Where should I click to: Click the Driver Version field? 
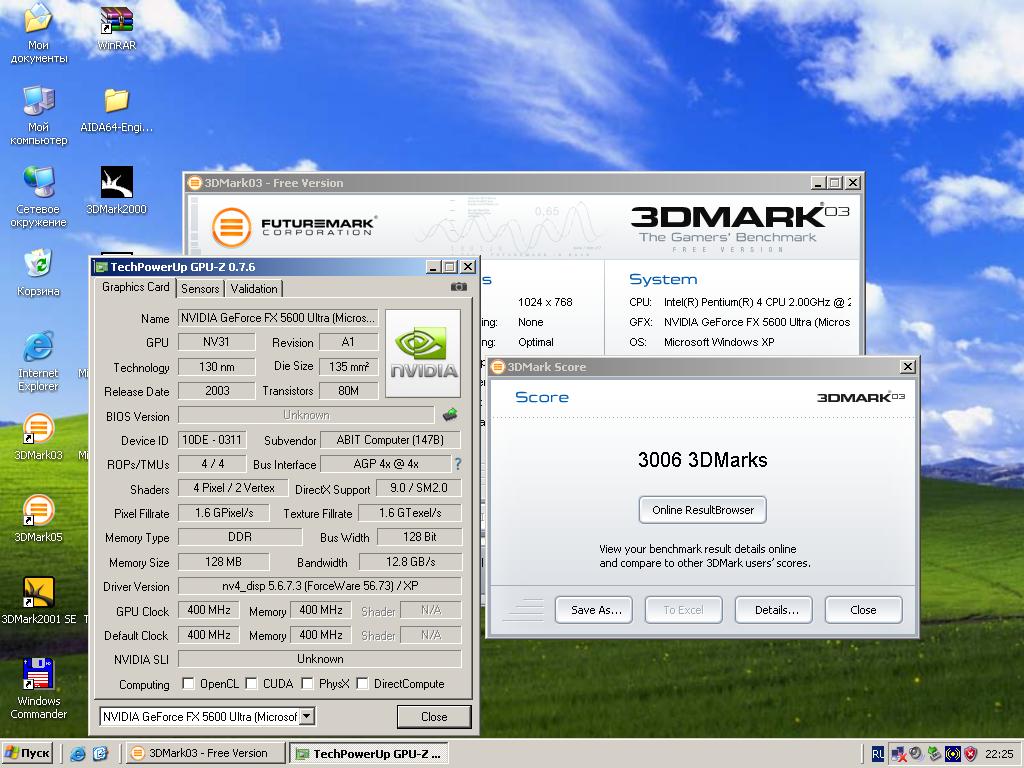[320, 586]
